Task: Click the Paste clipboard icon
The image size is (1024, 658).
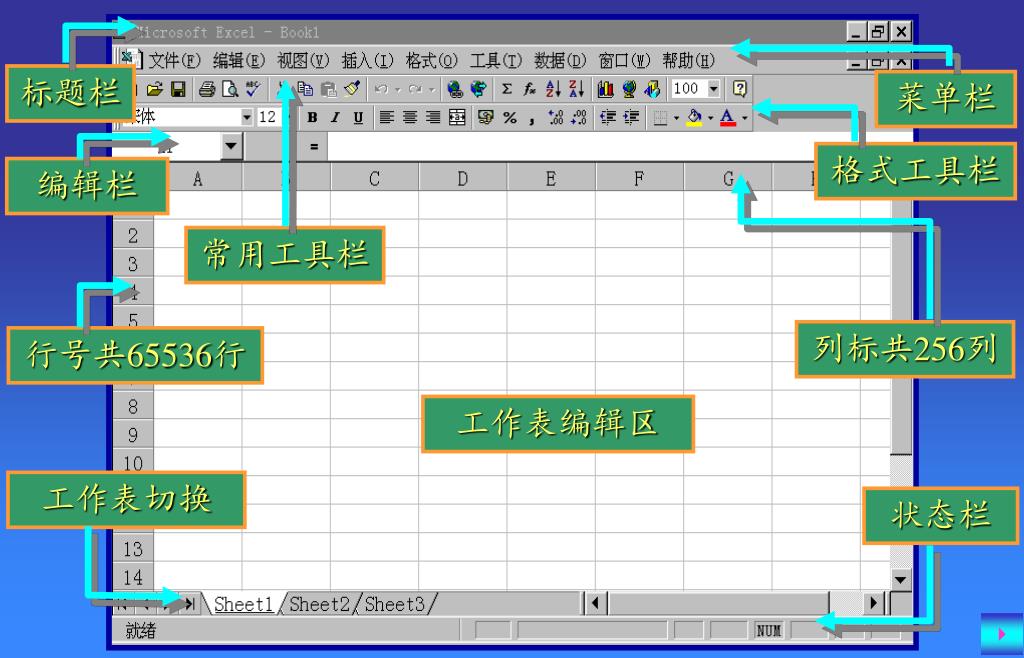Action: point(329,89)
